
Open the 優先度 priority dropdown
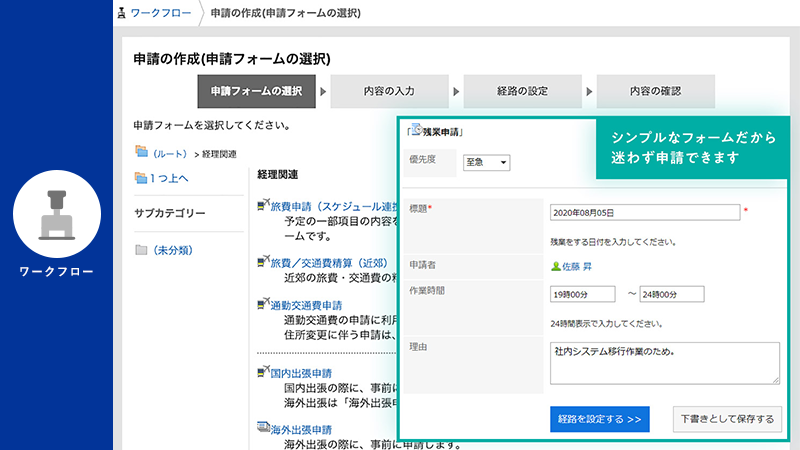pyautogui.click(x=486, y=163)
